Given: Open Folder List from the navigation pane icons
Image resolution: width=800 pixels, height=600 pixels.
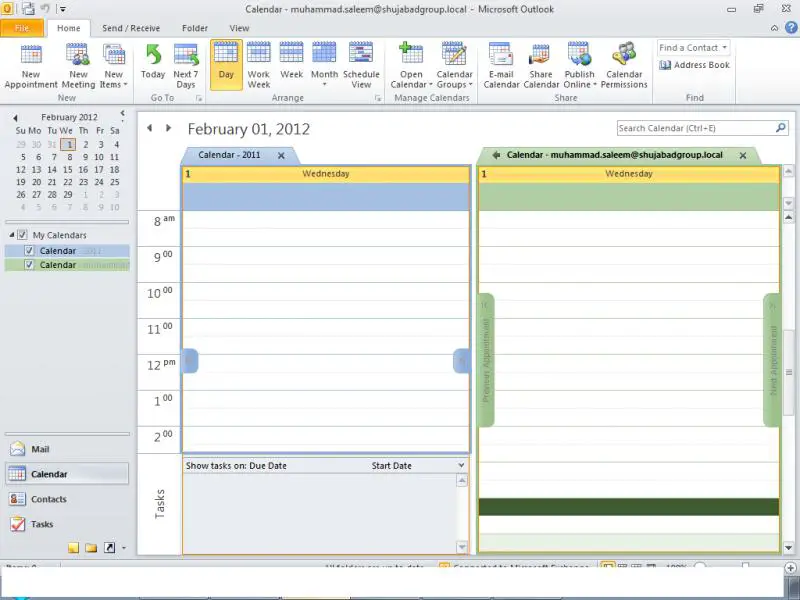Looking at the screenshot, I should [x=91, y=548].
